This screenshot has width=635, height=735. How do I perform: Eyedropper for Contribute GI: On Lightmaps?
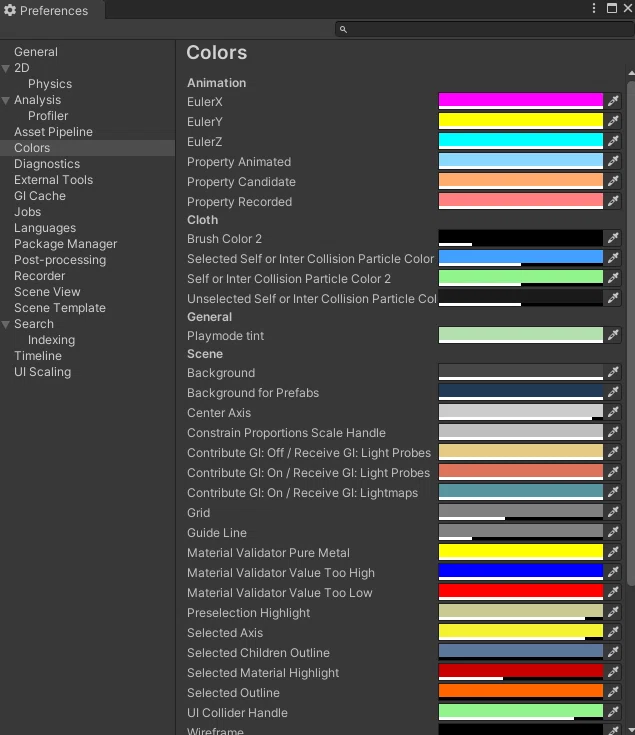point(613,492)
